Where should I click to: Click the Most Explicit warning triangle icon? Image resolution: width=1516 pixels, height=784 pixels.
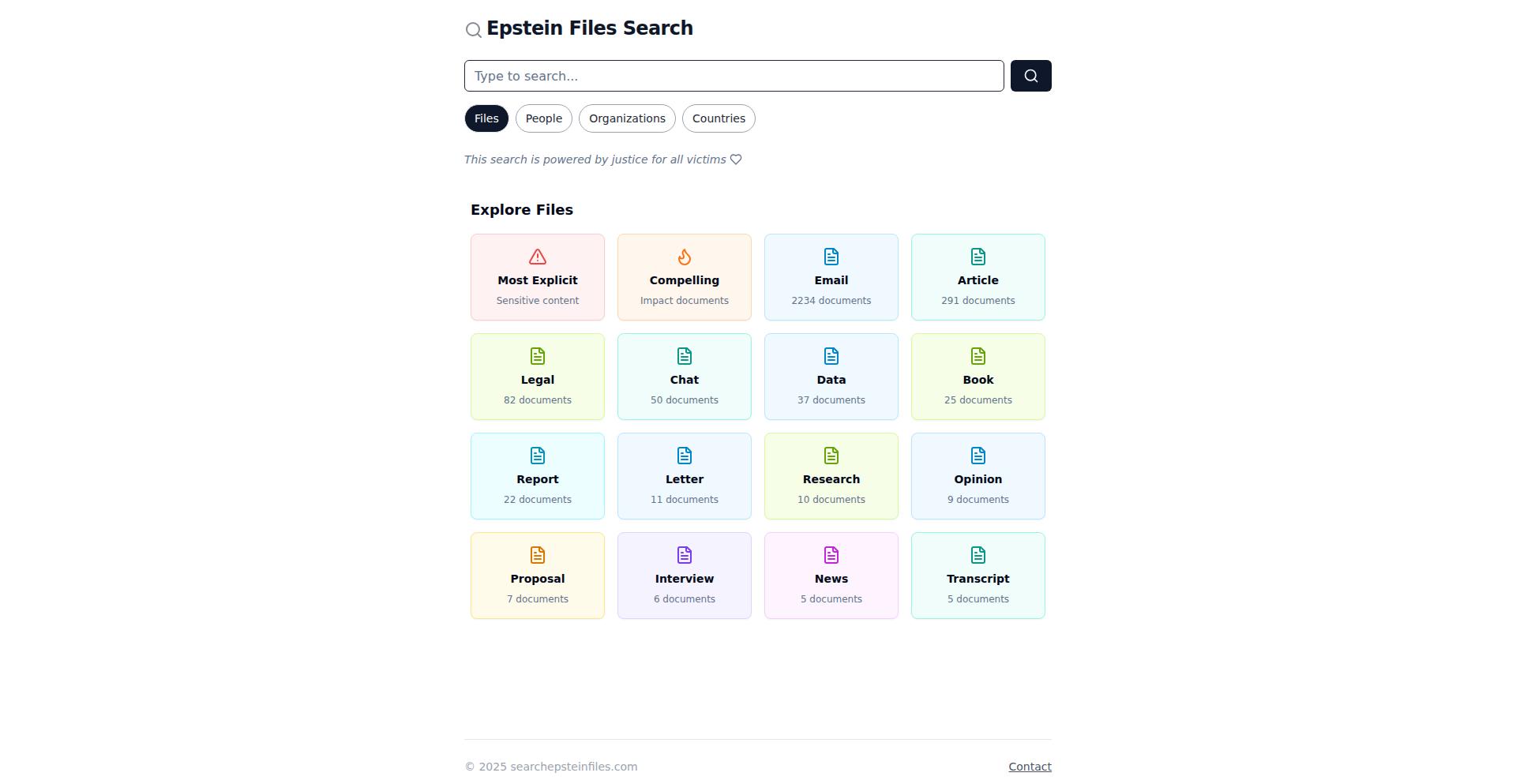point(538,257)
